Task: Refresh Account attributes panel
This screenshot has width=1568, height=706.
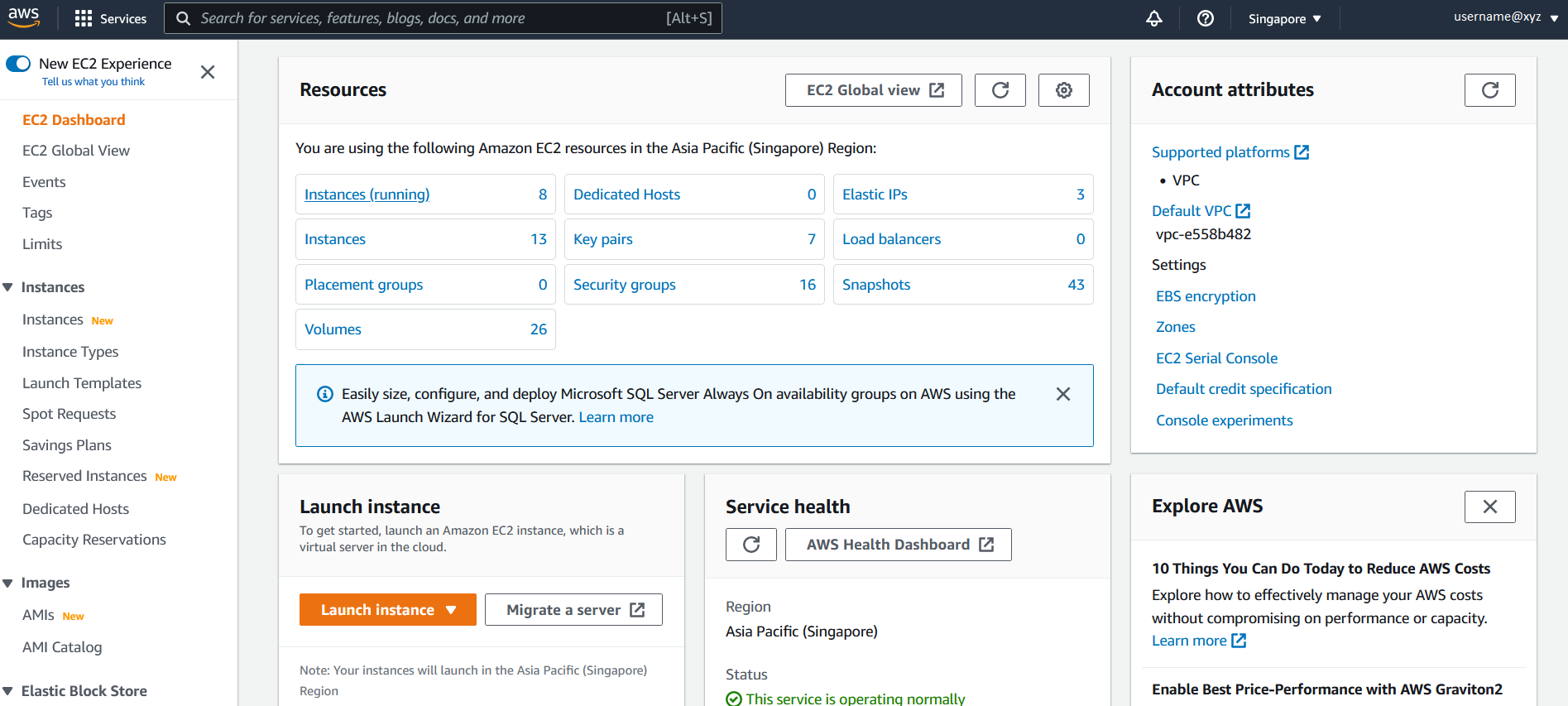Action: 1490,90
